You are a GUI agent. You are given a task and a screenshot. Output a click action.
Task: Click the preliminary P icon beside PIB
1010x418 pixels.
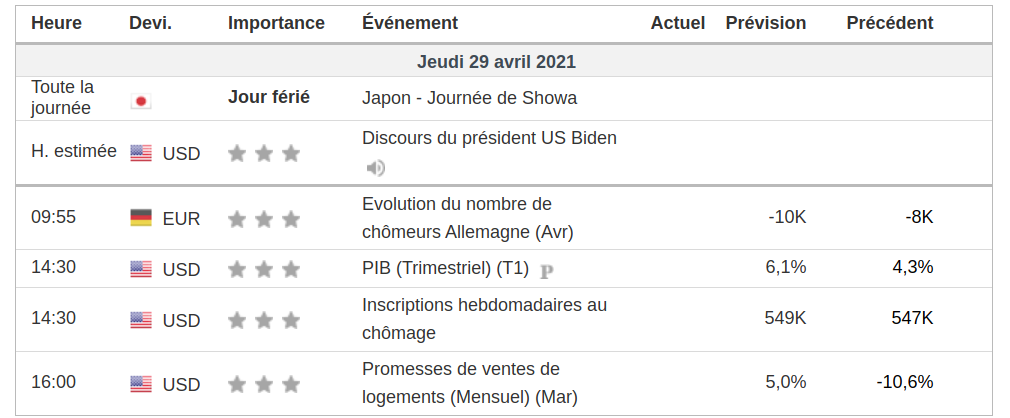[x=547, y=270]
